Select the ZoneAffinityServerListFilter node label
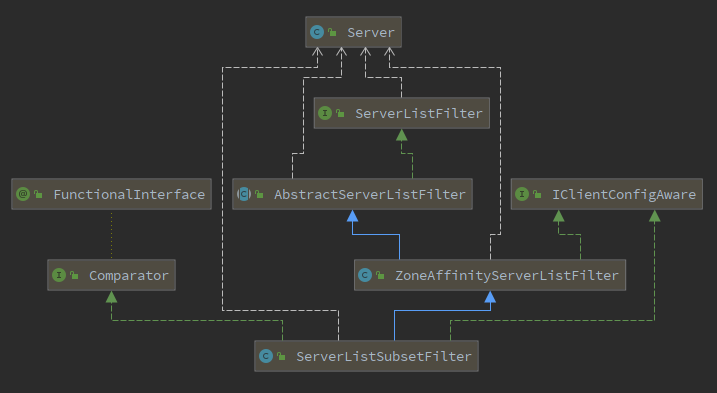Viewport: 717px width, 393px height. pos(507,275)
